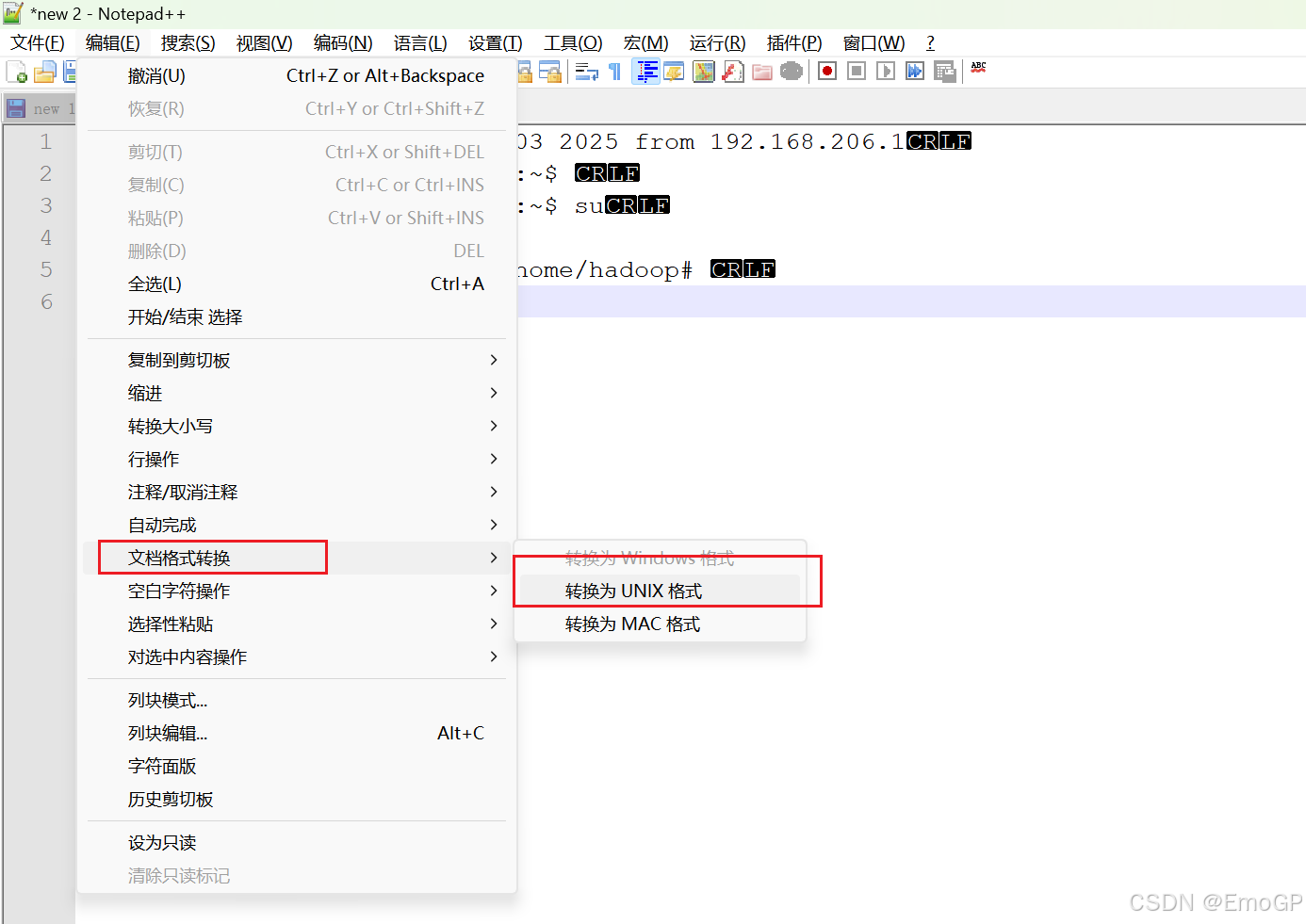Click the save recorded macro icon

944,72
